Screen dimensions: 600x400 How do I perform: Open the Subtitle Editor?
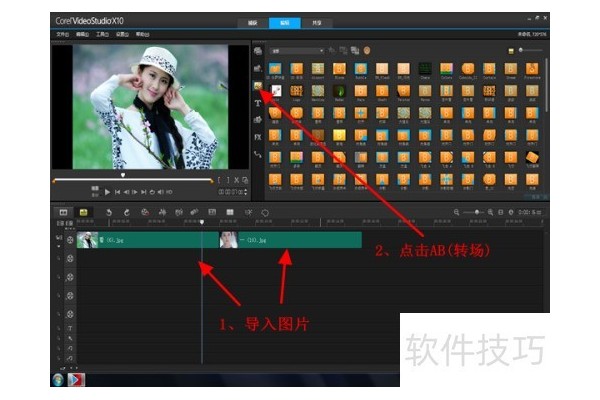click(x=212, y=212)
